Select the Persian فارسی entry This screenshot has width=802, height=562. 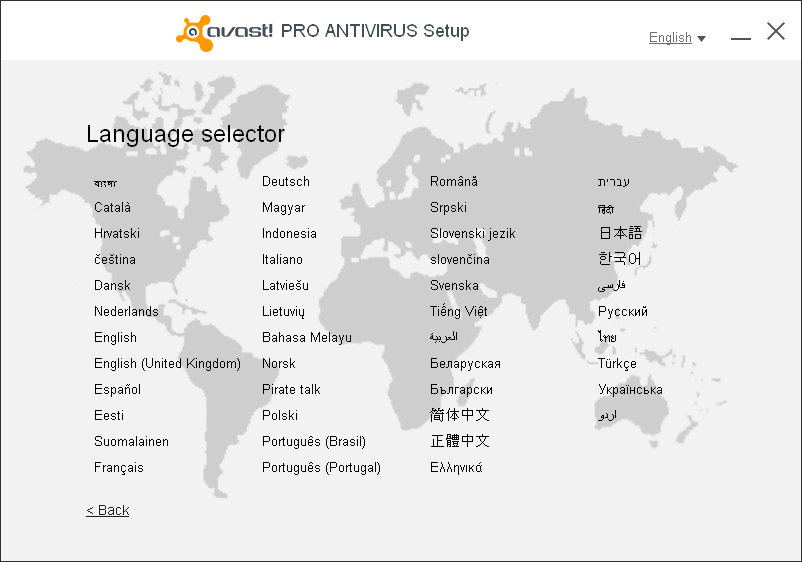click(x=612, y=285)
